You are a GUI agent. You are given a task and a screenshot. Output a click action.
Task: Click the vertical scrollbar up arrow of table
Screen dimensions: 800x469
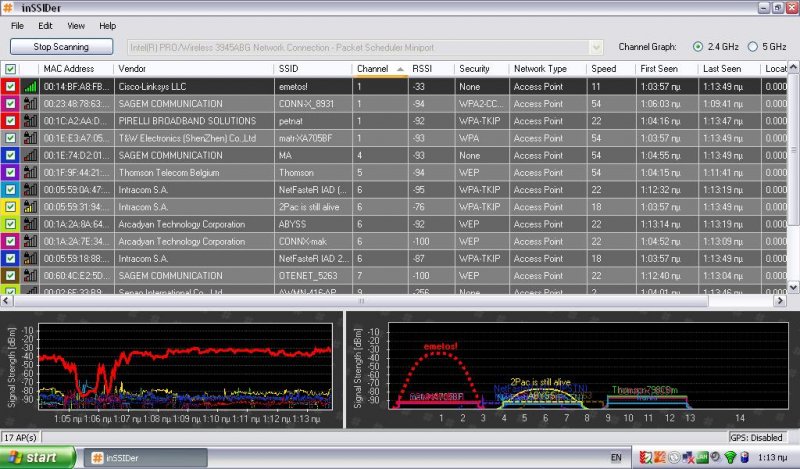793,67
